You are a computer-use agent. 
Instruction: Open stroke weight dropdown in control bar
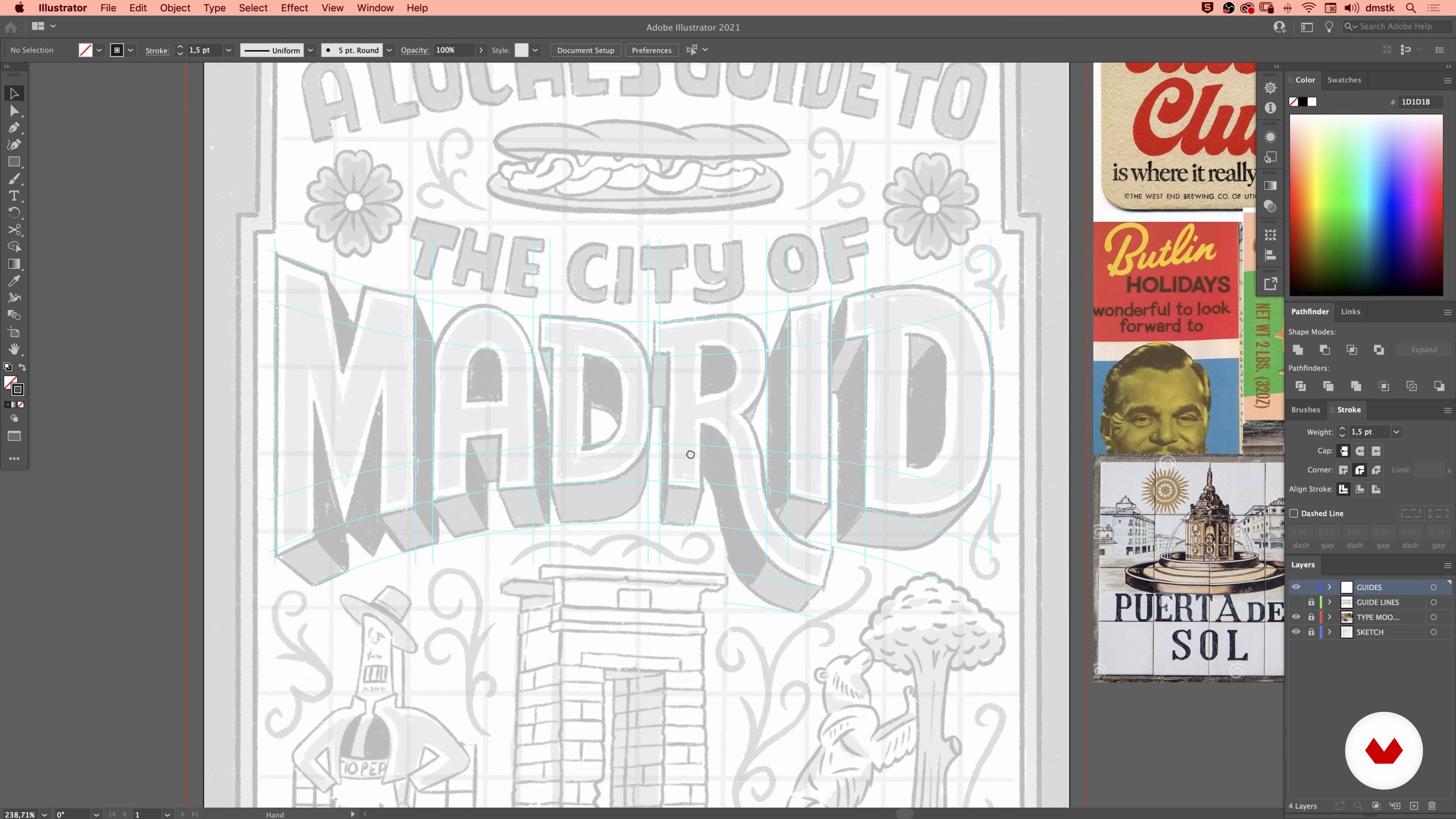click(228, 50)
